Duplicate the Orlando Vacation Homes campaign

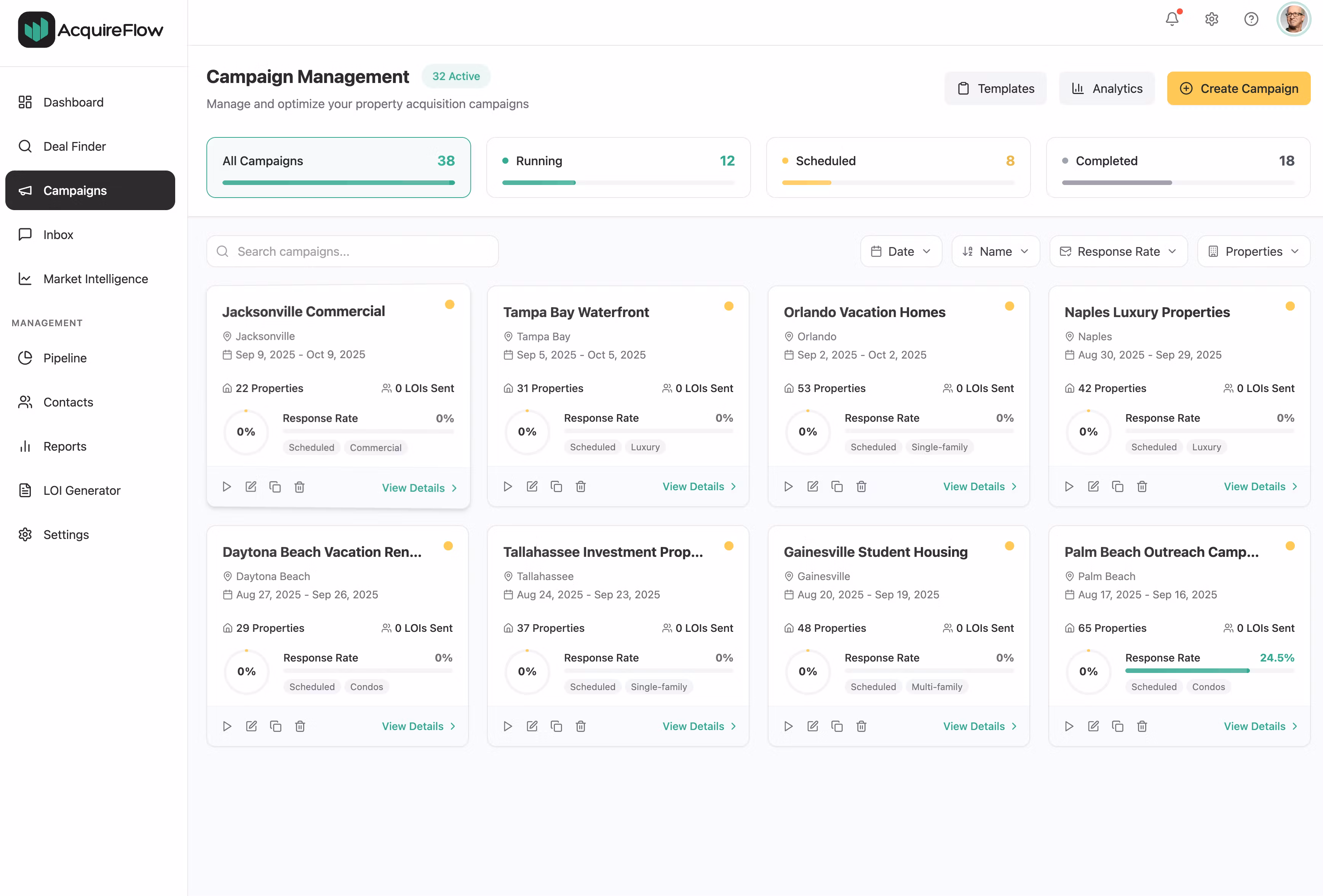pyautogui.click(x=837, y=486)
